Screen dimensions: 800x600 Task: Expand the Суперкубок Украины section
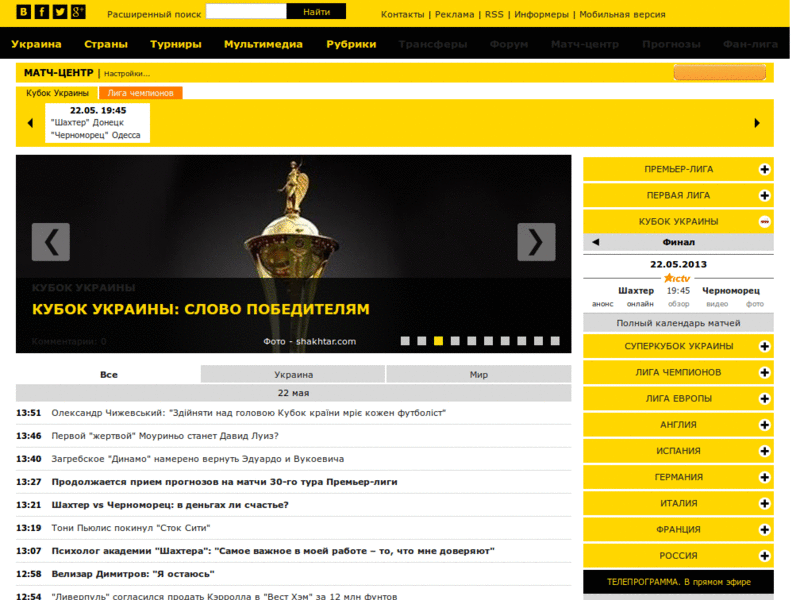pyautogui.click(x=764, y=346)
